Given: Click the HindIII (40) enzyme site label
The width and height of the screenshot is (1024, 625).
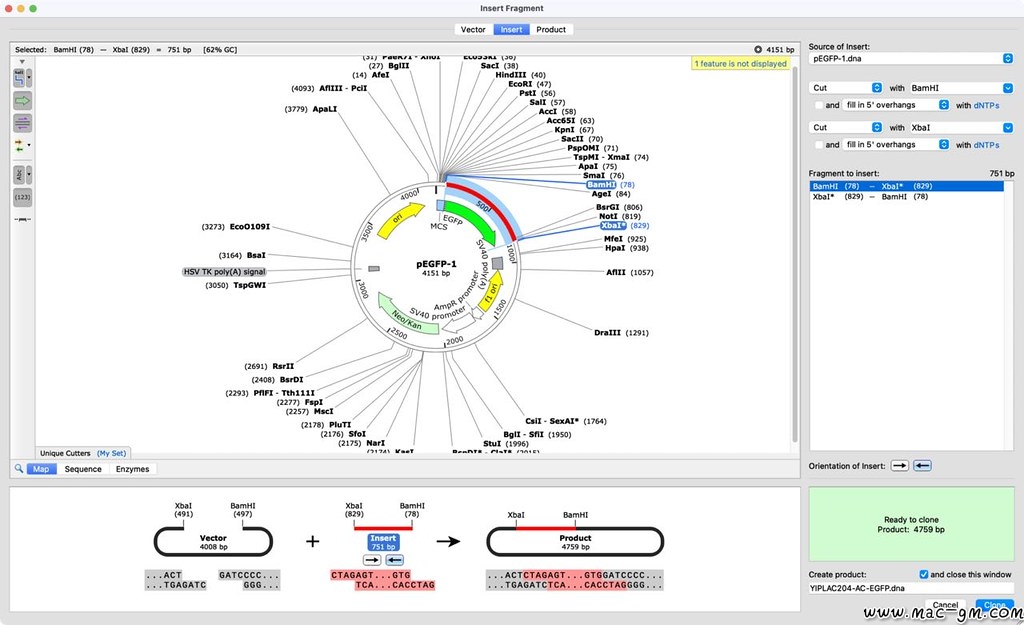Looking at the screenshot, I should click(x=520, y=75).
